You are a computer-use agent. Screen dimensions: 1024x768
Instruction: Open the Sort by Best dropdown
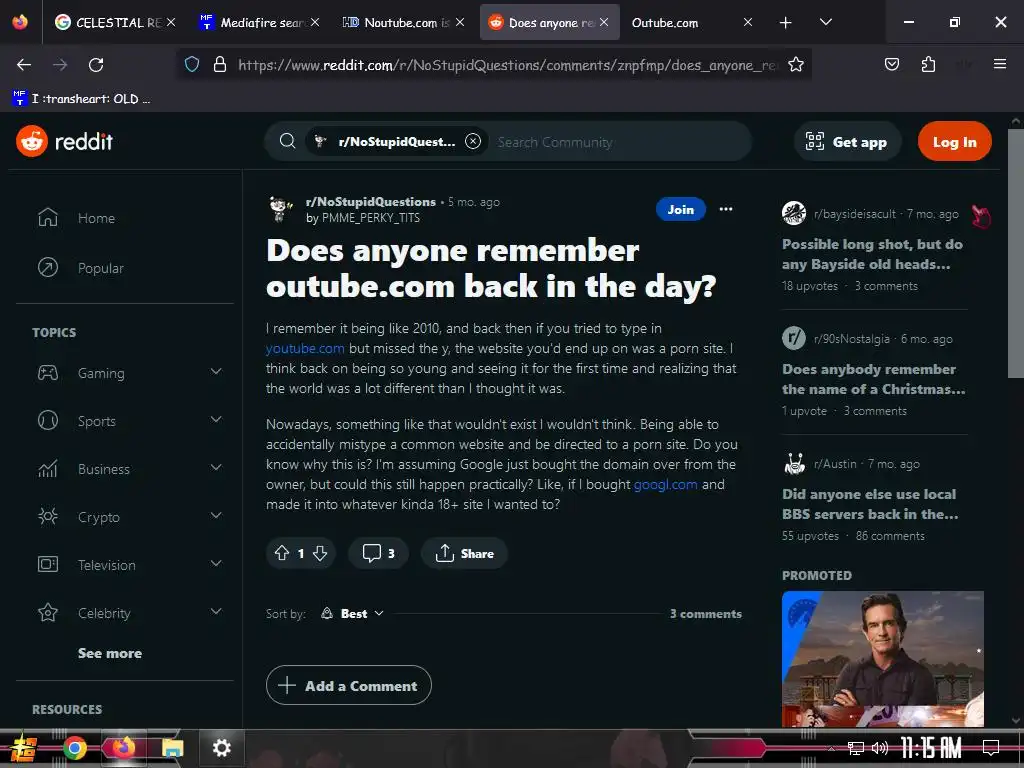tap(352, 613)
